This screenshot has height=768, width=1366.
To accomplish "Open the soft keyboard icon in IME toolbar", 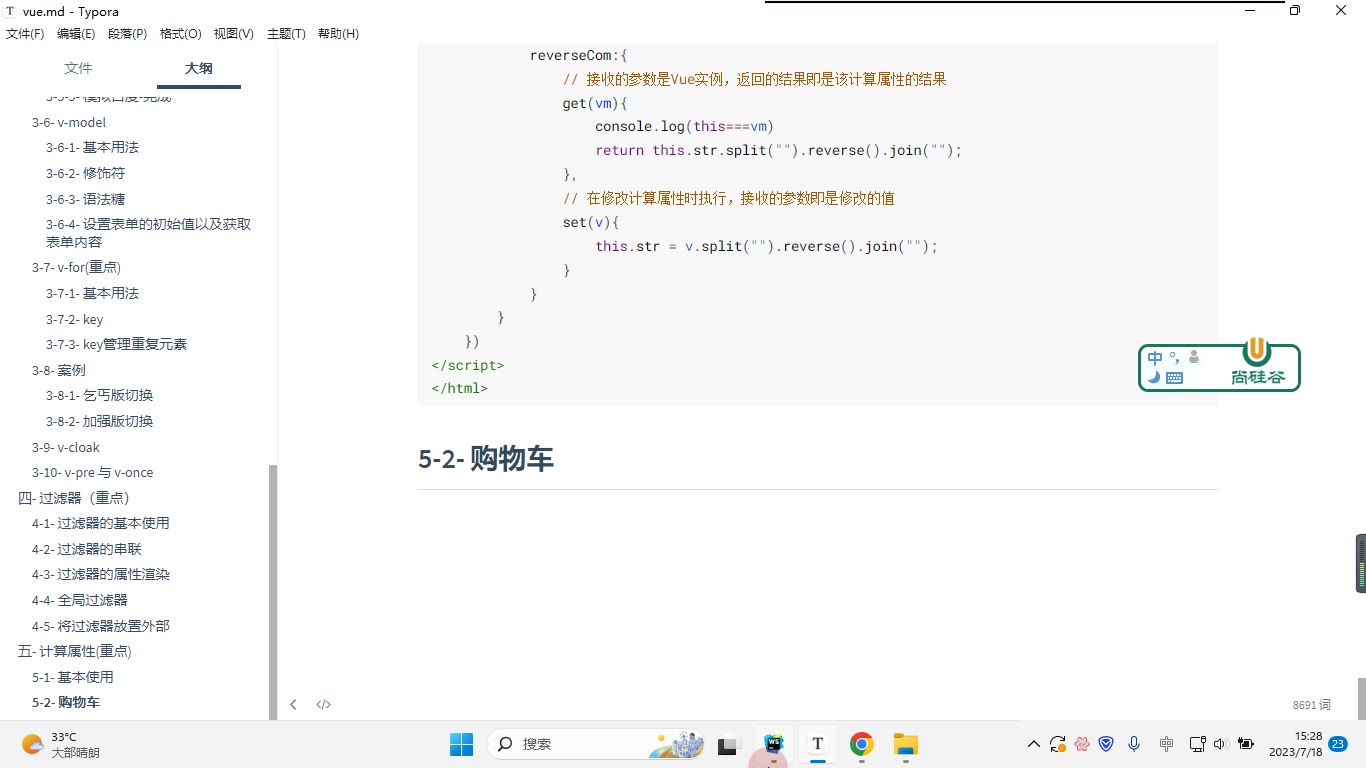I will (x=1174, y=377).
